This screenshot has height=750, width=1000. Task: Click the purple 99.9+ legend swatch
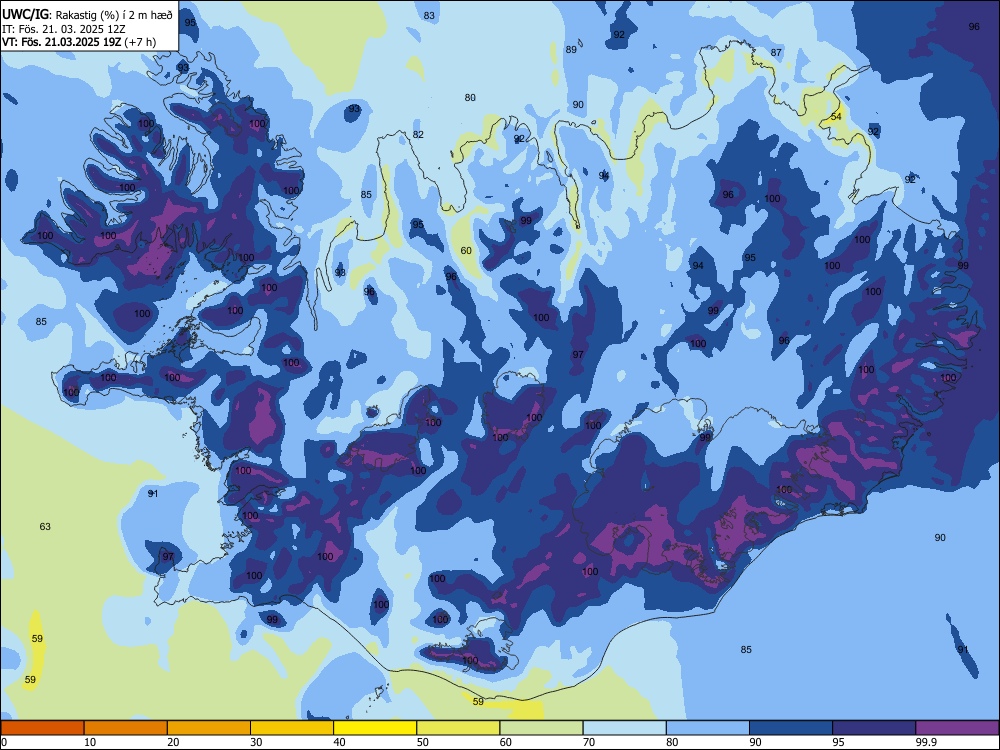coord(957,728)
